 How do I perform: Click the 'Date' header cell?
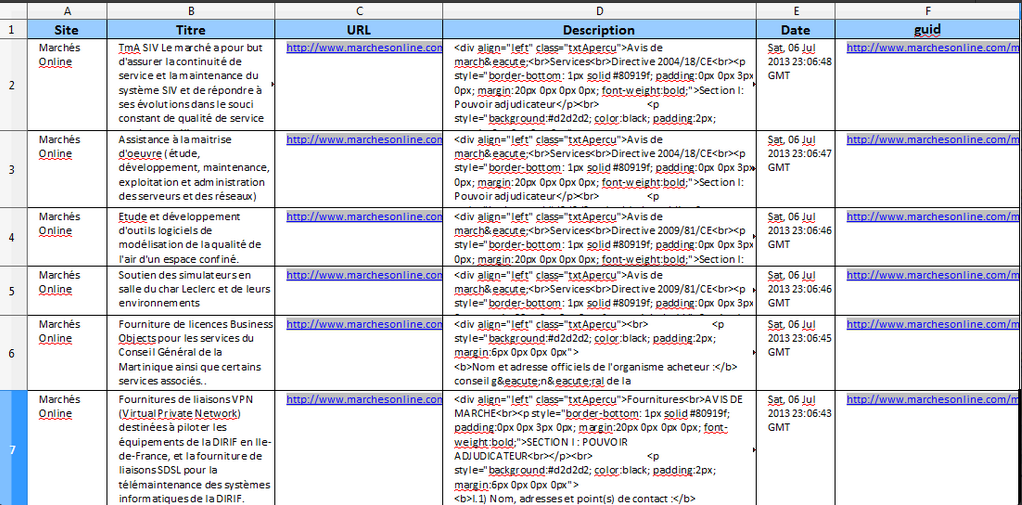coord(795,30)
